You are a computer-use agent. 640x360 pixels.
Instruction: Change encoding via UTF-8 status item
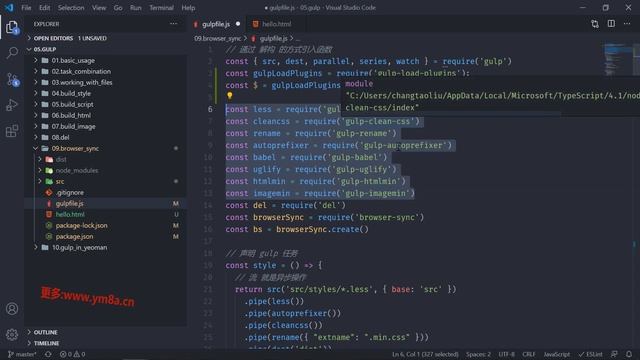[x=507, y=354]
